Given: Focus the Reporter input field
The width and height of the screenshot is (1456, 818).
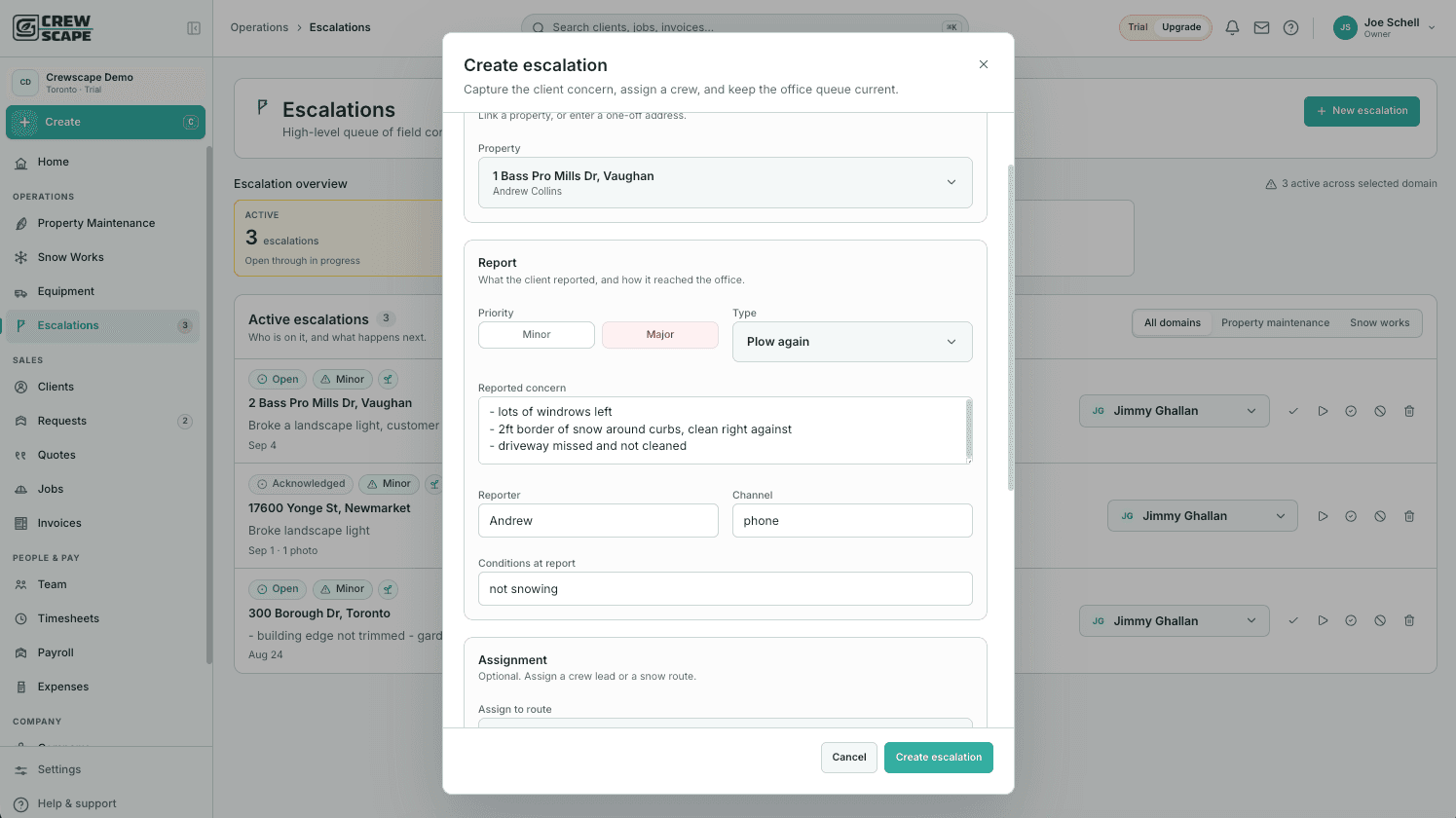Looking at the screenshot, I should (598, 521).
